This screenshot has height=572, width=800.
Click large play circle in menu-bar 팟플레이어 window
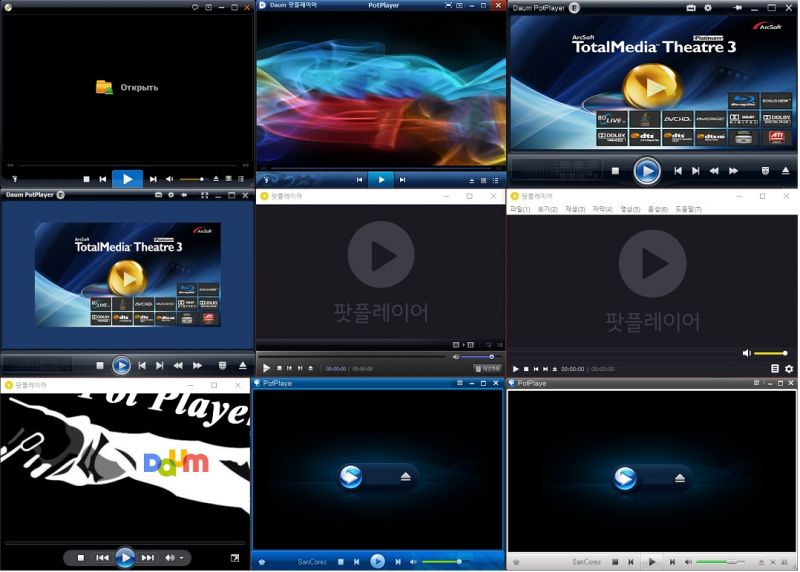pyautogui.click(x=652, y=263)
